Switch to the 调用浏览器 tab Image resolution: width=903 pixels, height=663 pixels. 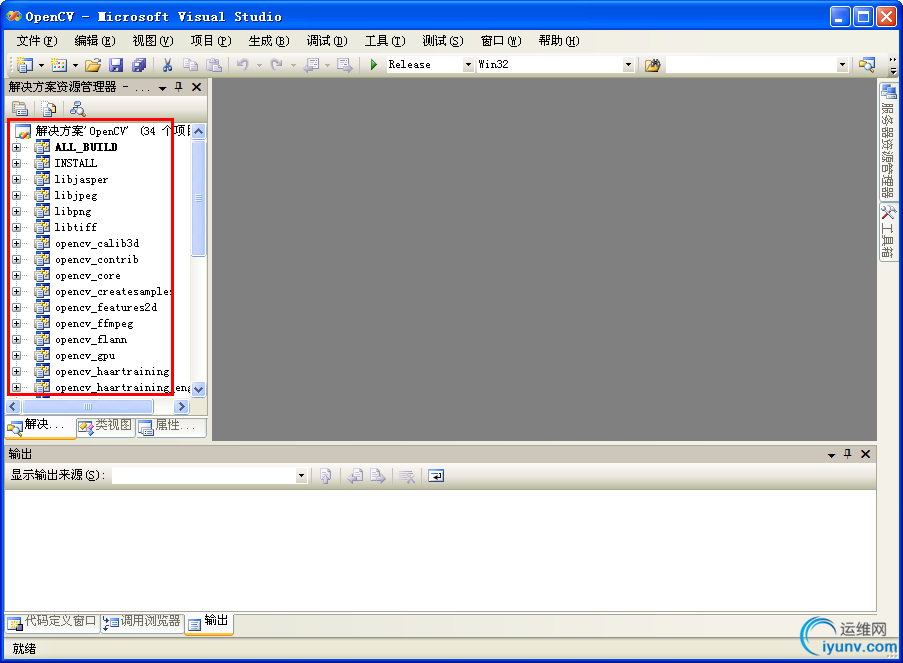[x=143, y=622]
